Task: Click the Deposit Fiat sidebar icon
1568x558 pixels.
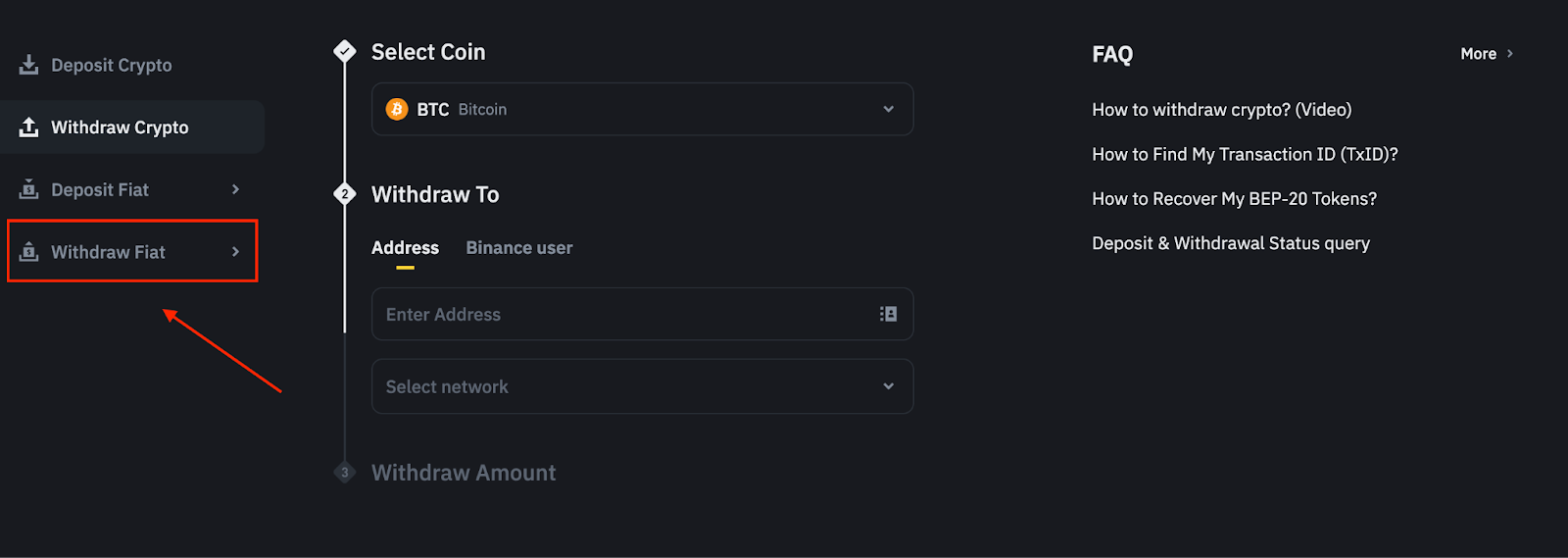Action: coord(29,189)
